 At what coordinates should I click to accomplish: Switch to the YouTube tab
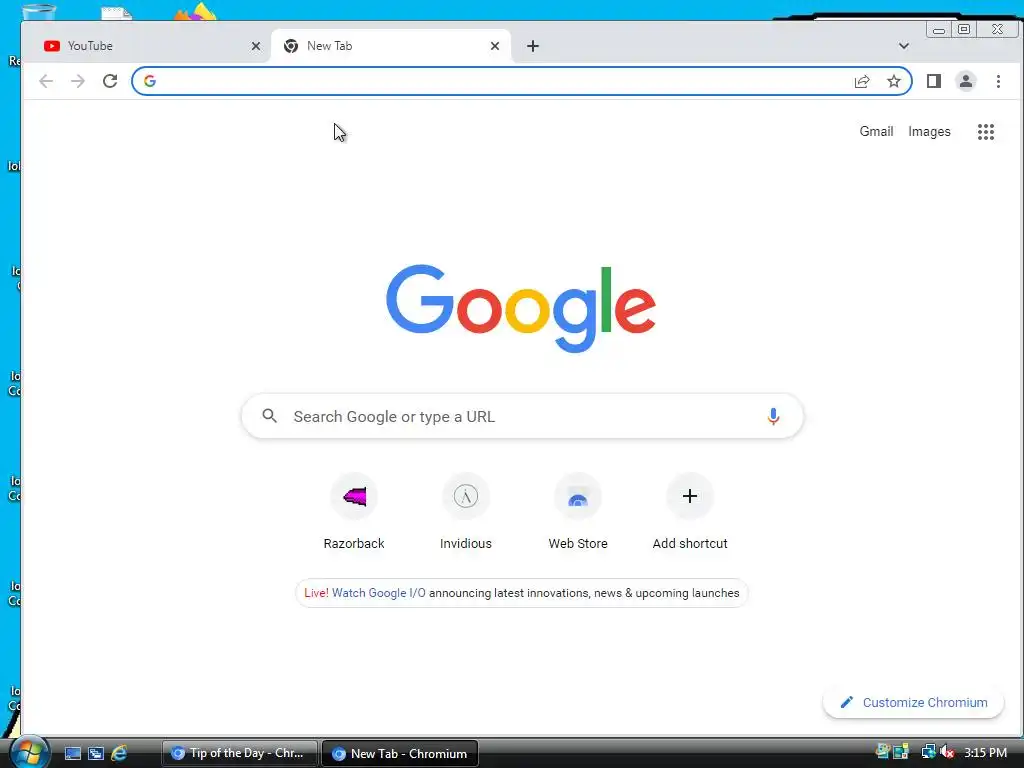point(148,46)
